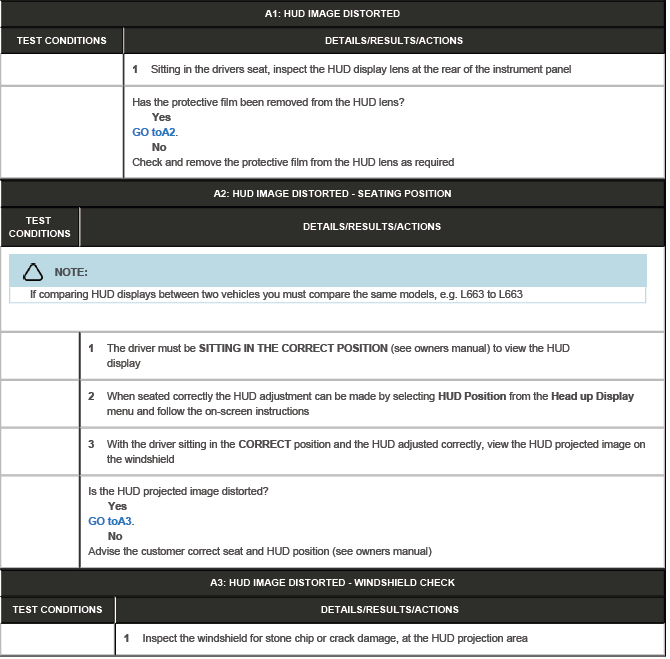Click the "NOTE:" label in the blue banner
This screenshot has height=659, width=670.
click(x=71, y=272)
